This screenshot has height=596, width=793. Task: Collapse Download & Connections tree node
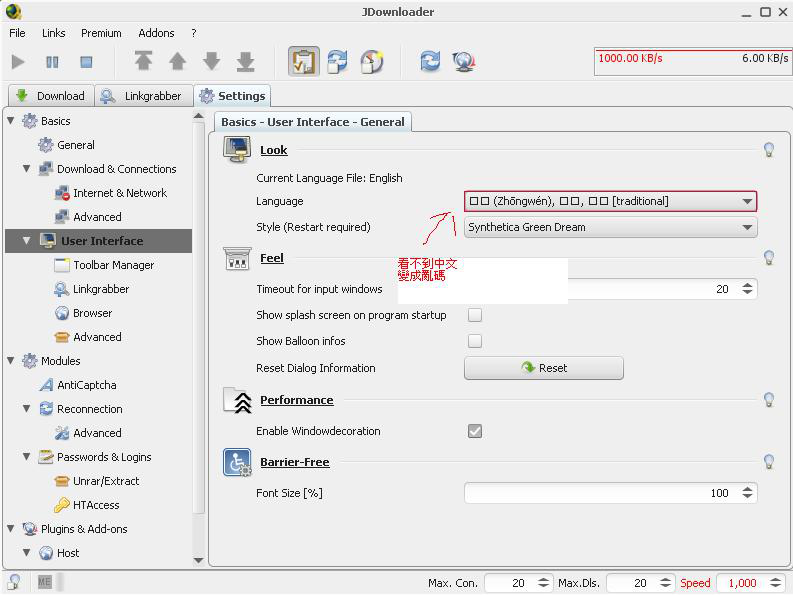coord(26,168)
